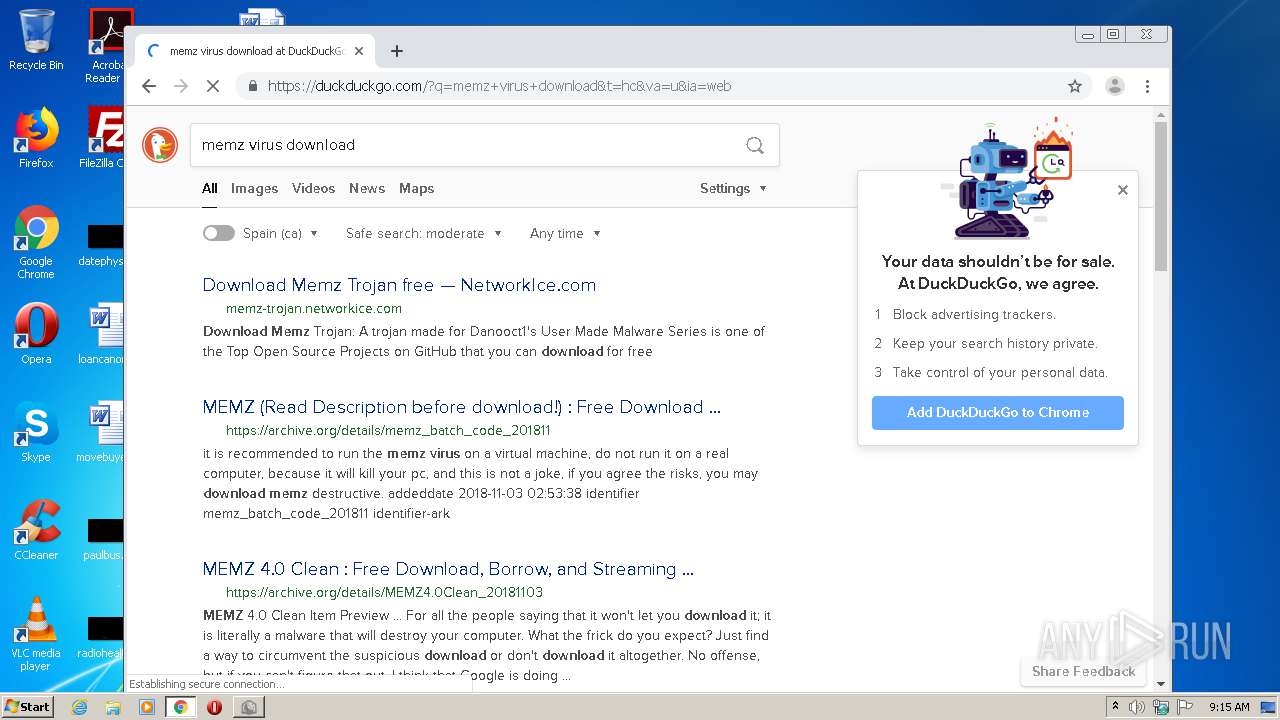The height and width of the screenshot is (720, 1280).
Task: Open archive.org MEMZ4.0Clean_20181103 URL
Action: pos(384,593)
